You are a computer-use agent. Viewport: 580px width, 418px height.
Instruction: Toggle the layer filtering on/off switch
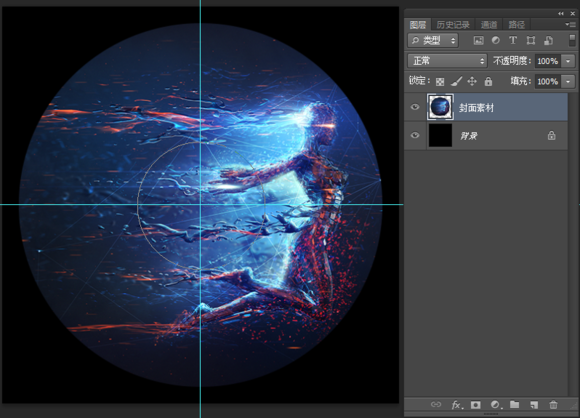572,40
